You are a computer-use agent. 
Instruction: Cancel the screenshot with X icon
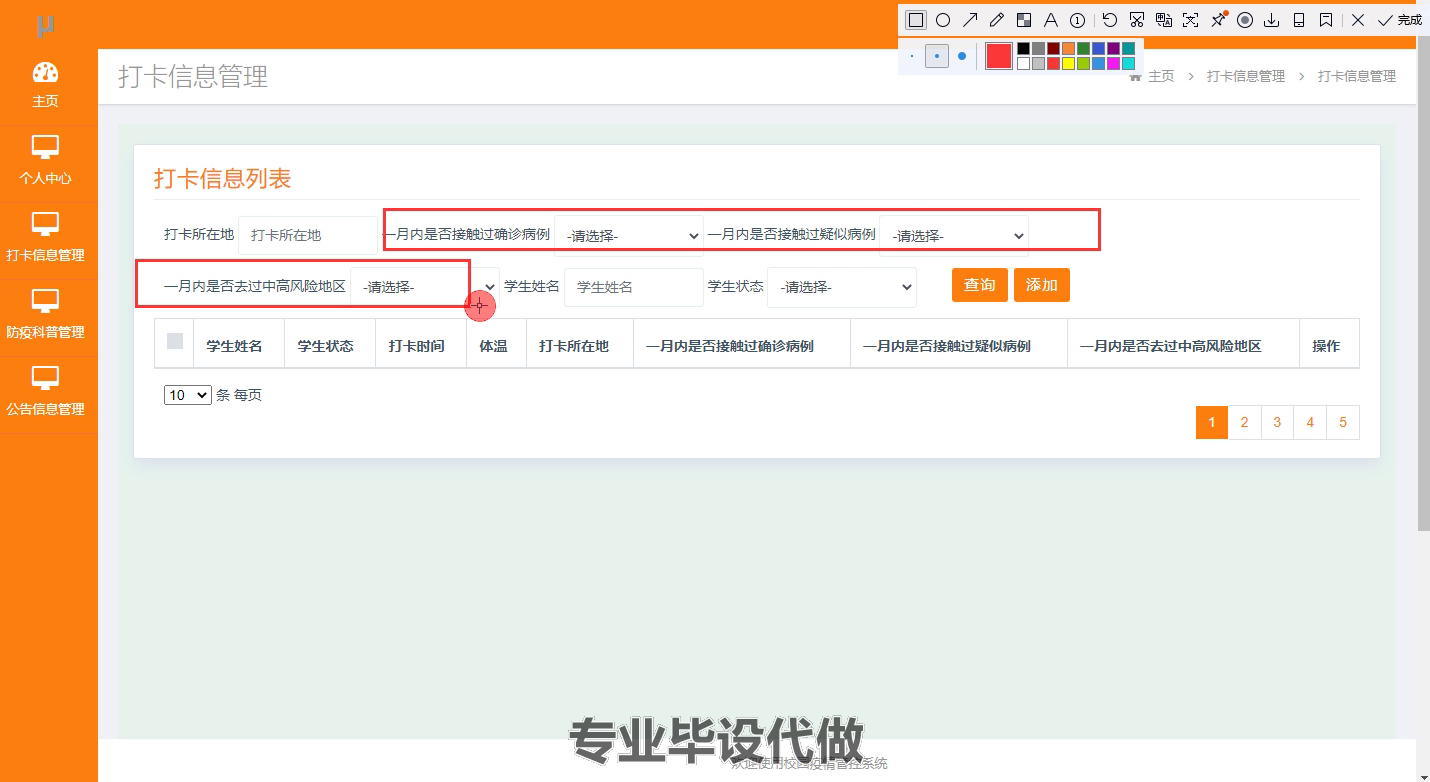(1358, 20)
